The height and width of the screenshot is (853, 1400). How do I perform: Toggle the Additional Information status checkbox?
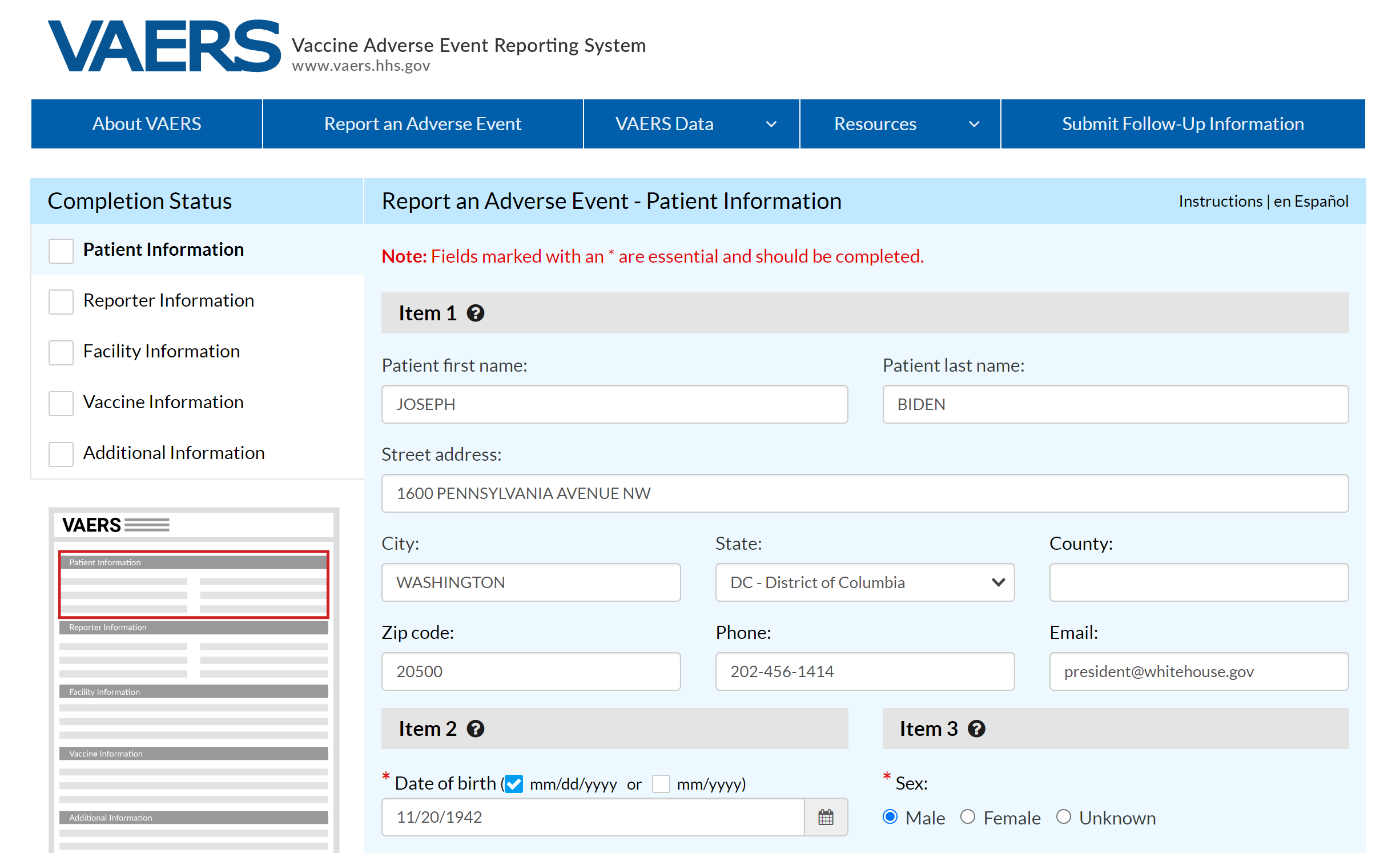point(61,454)
